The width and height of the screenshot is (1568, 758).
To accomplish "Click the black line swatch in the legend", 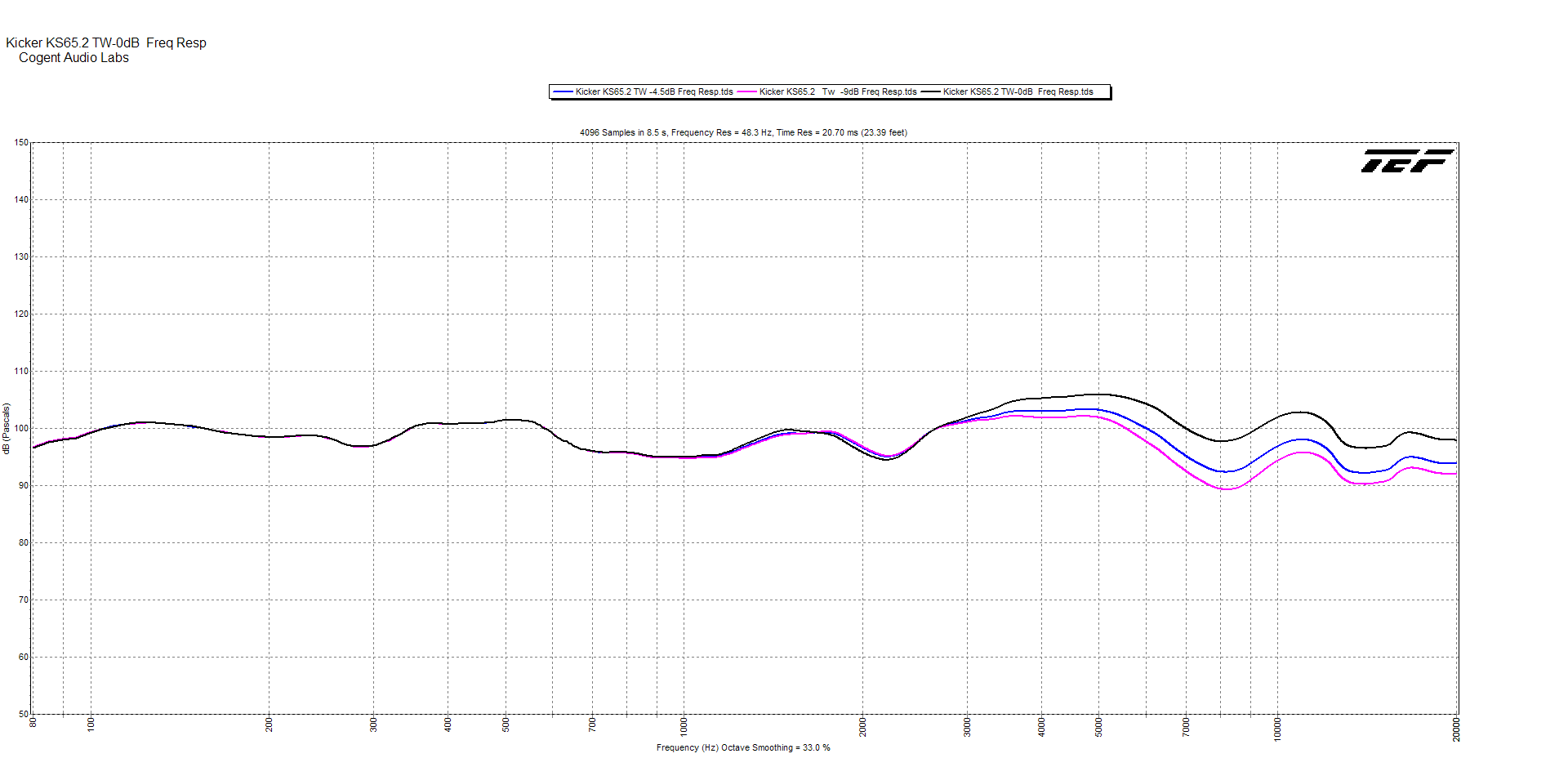I will click(931, 92).
